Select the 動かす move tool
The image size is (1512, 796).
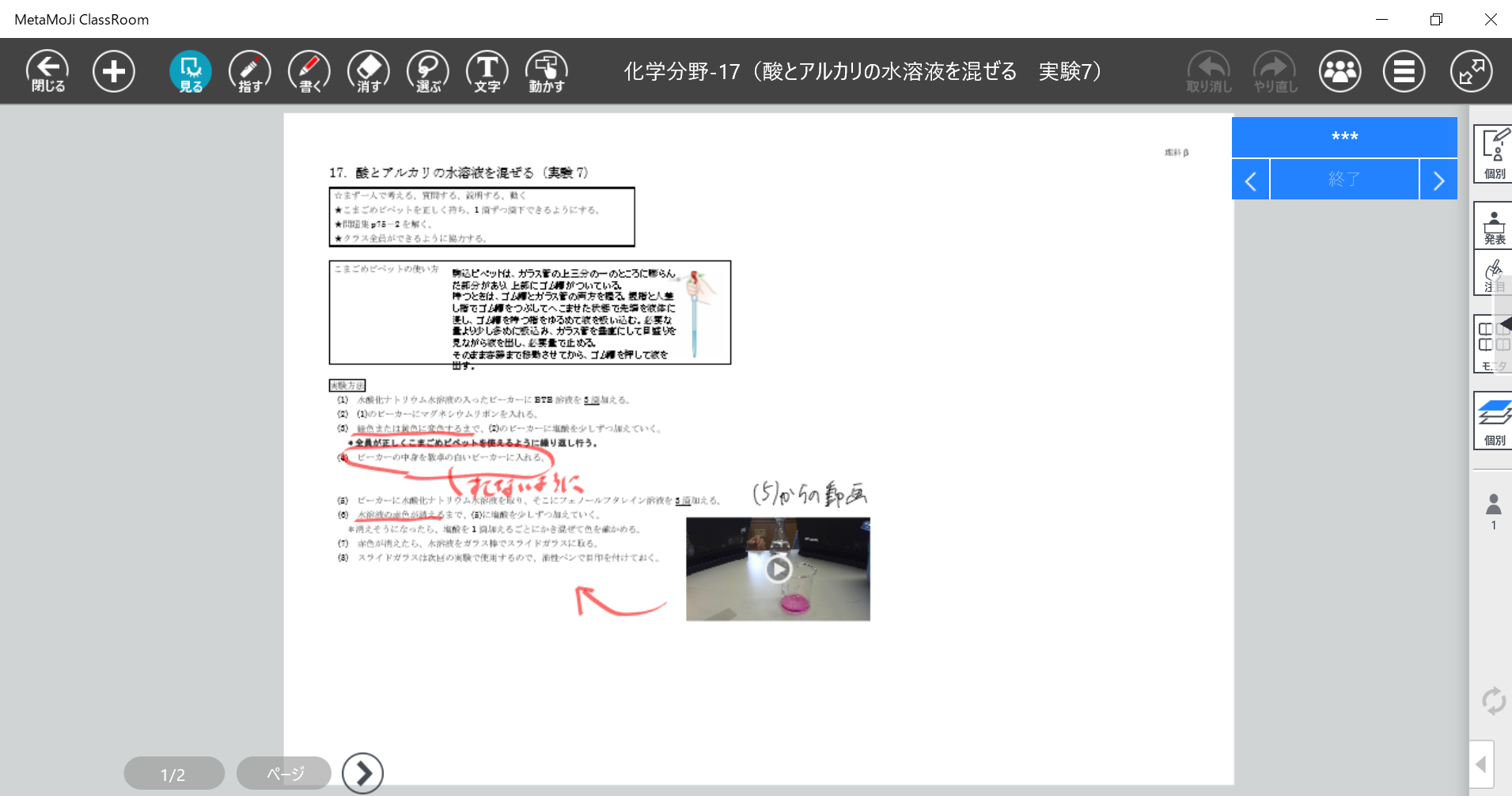[547, 71]
